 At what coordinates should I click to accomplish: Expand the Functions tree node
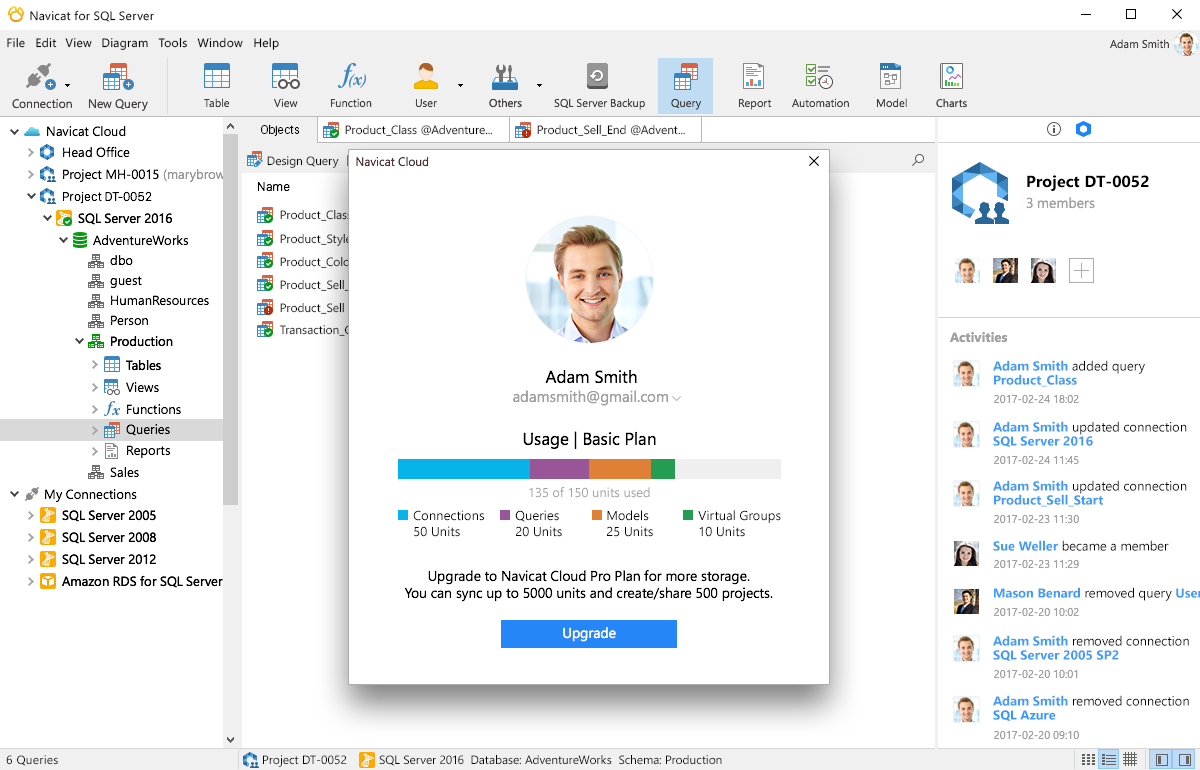pos(95,409)
